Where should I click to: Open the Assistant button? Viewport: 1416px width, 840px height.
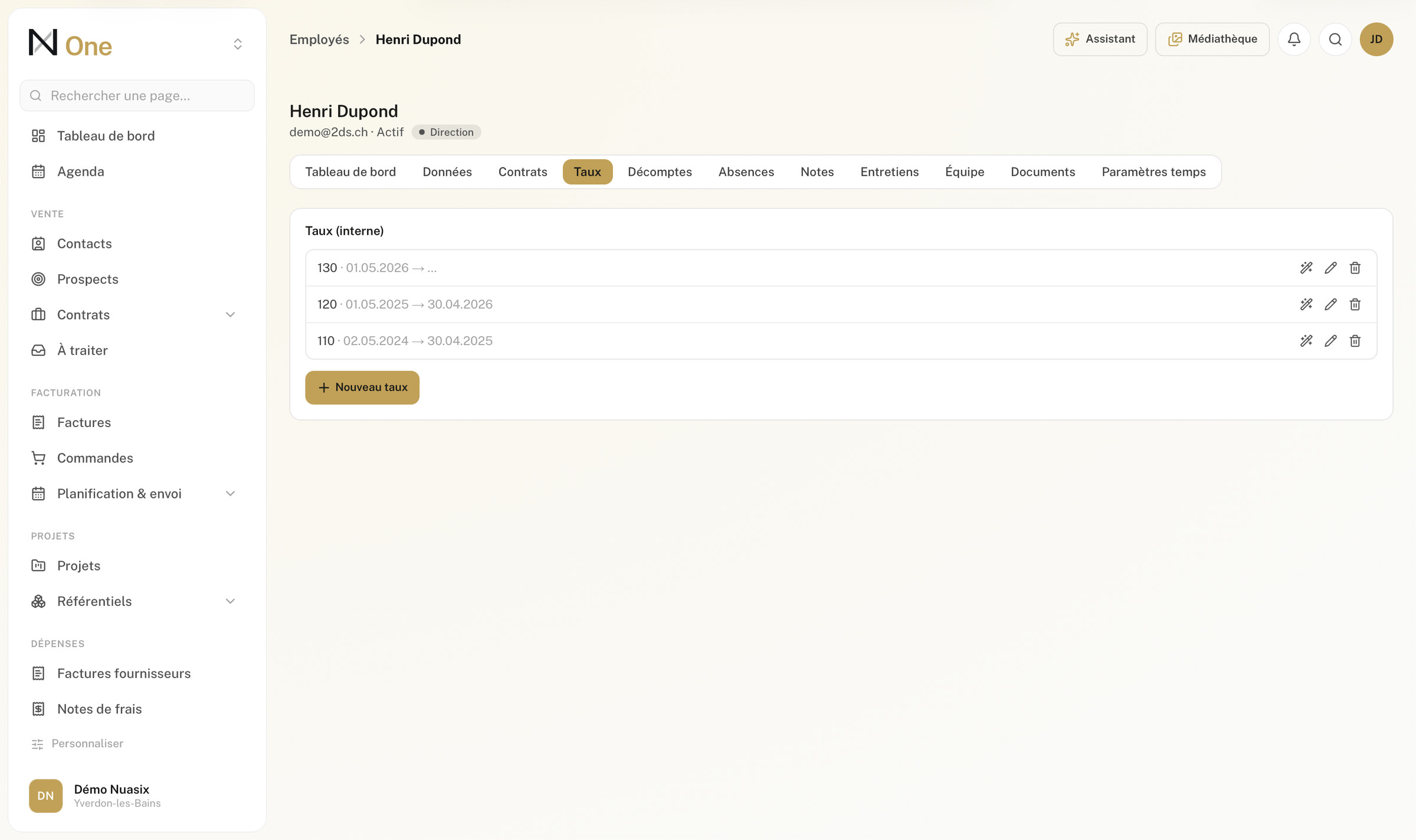click(1100, 40)
